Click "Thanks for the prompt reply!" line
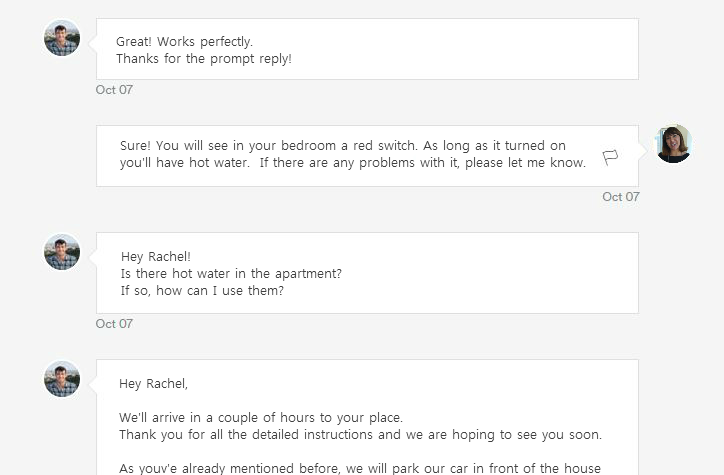This screenshot has width=724, height=475. [x=203, y=59]
